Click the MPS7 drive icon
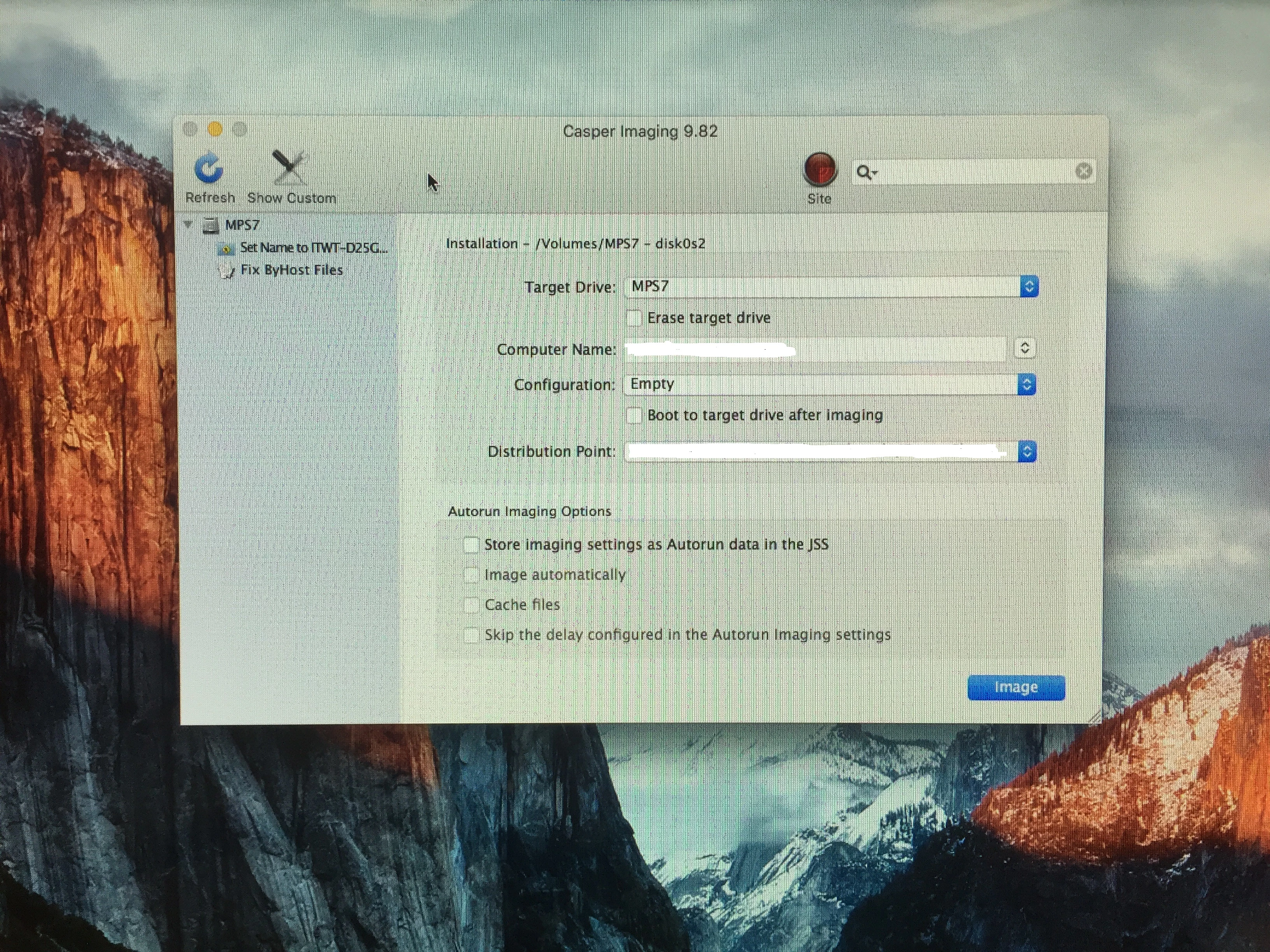The height and width of the screenshot is (952, 1270). [x=211, y=225]
